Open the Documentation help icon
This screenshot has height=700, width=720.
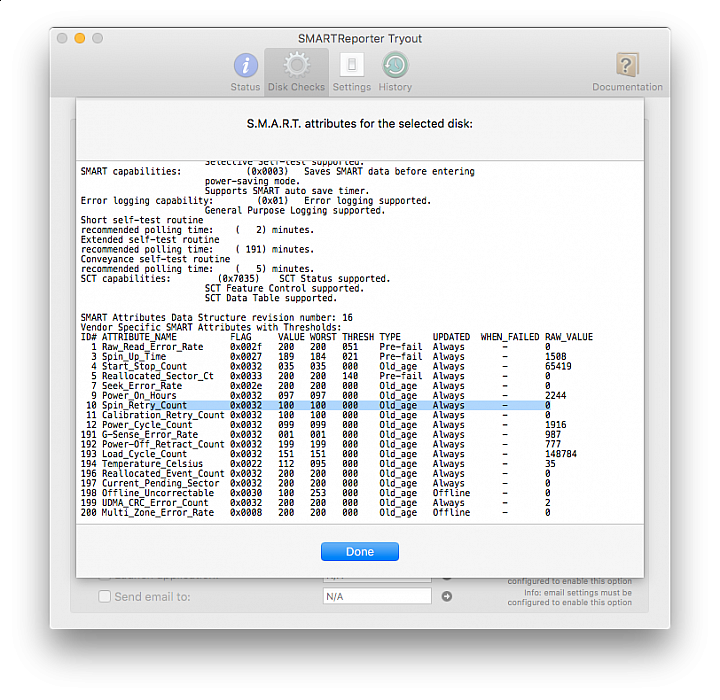(627, 65)
